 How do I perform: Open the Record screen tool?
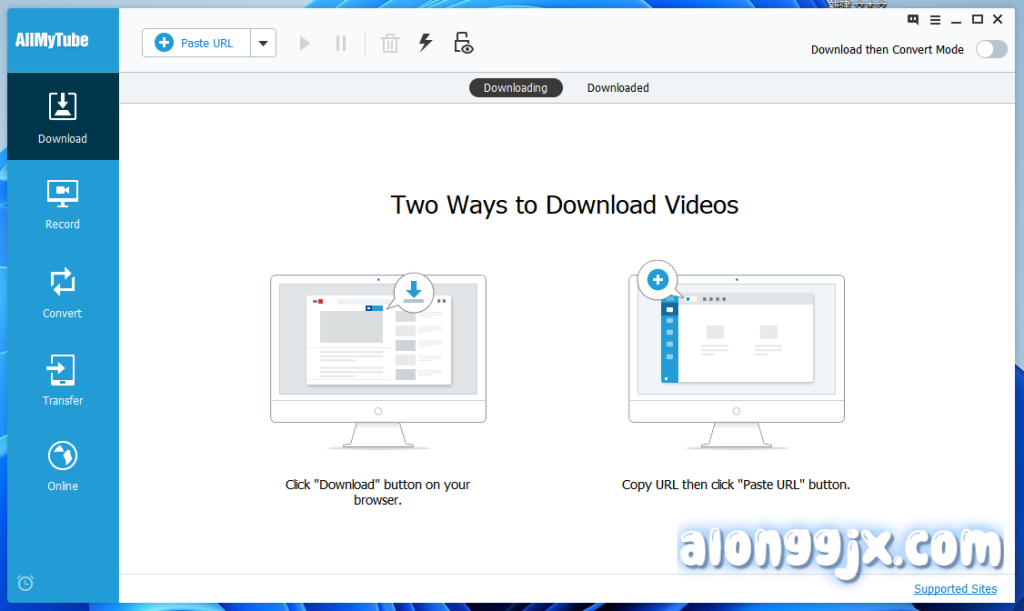(62, 203)
